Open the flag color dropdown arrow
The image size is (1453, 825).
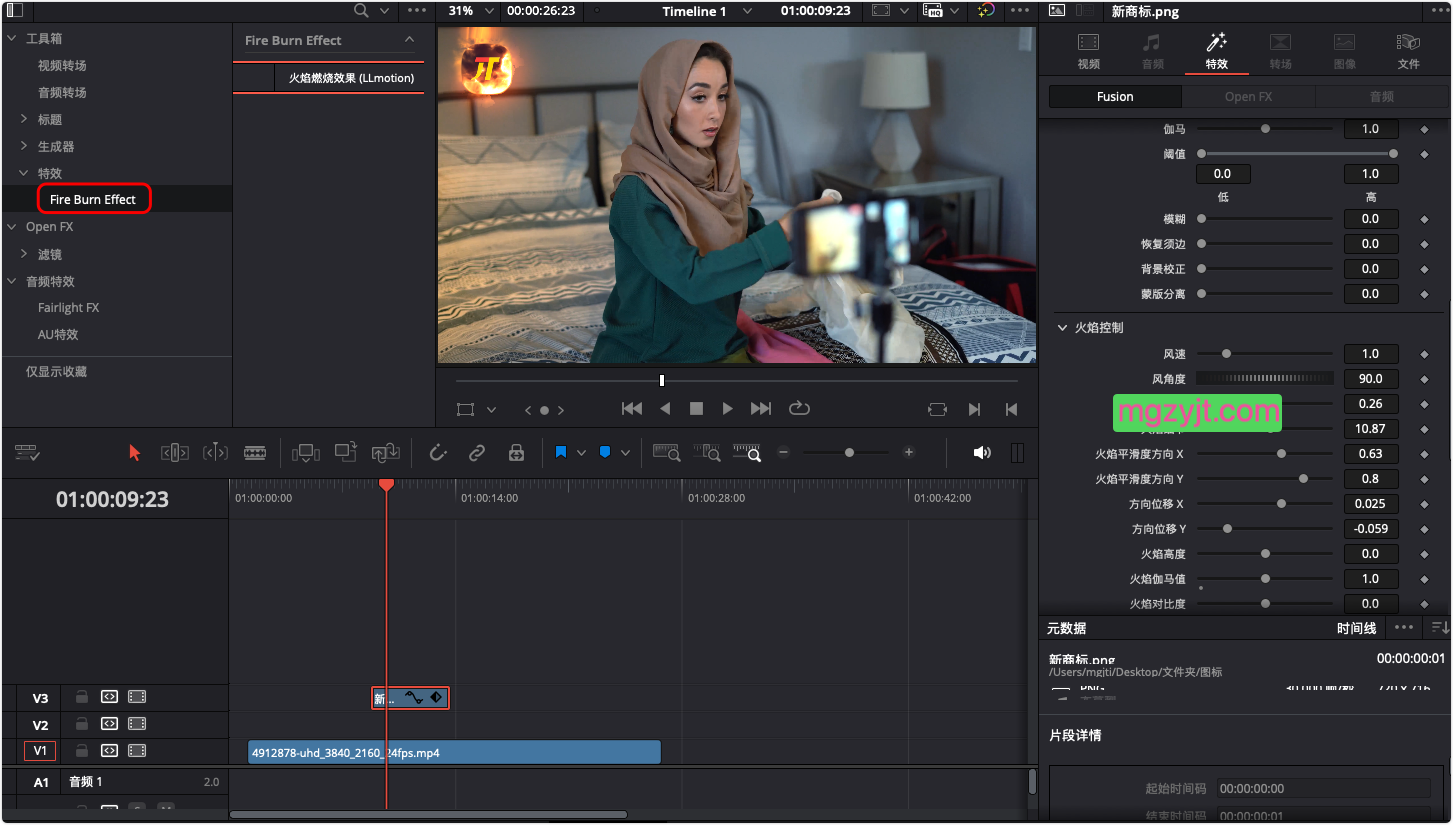tap(581, 453)
